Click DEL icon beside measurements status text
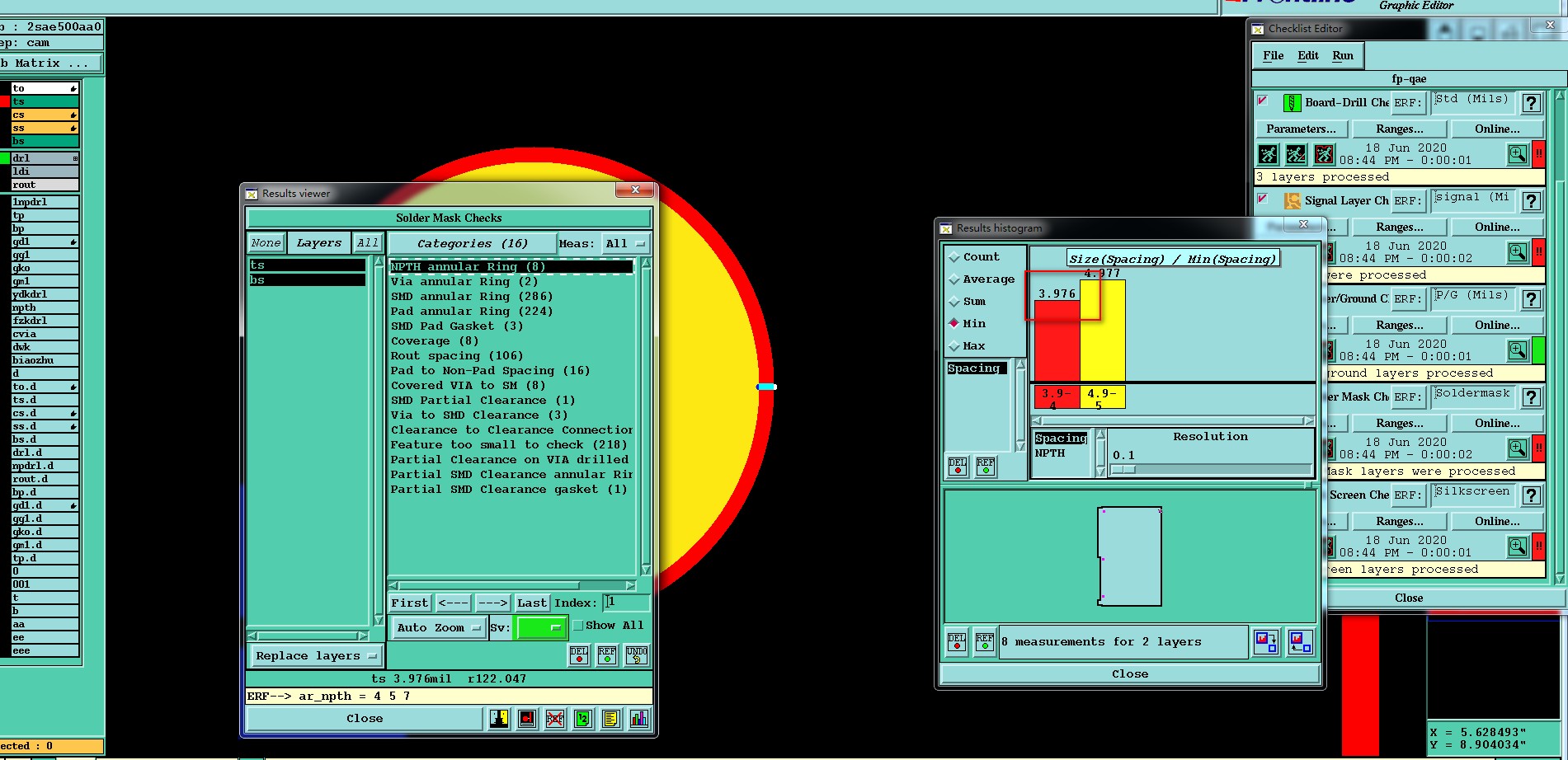This screenshot has width=1568, height=760. point(957,642)
